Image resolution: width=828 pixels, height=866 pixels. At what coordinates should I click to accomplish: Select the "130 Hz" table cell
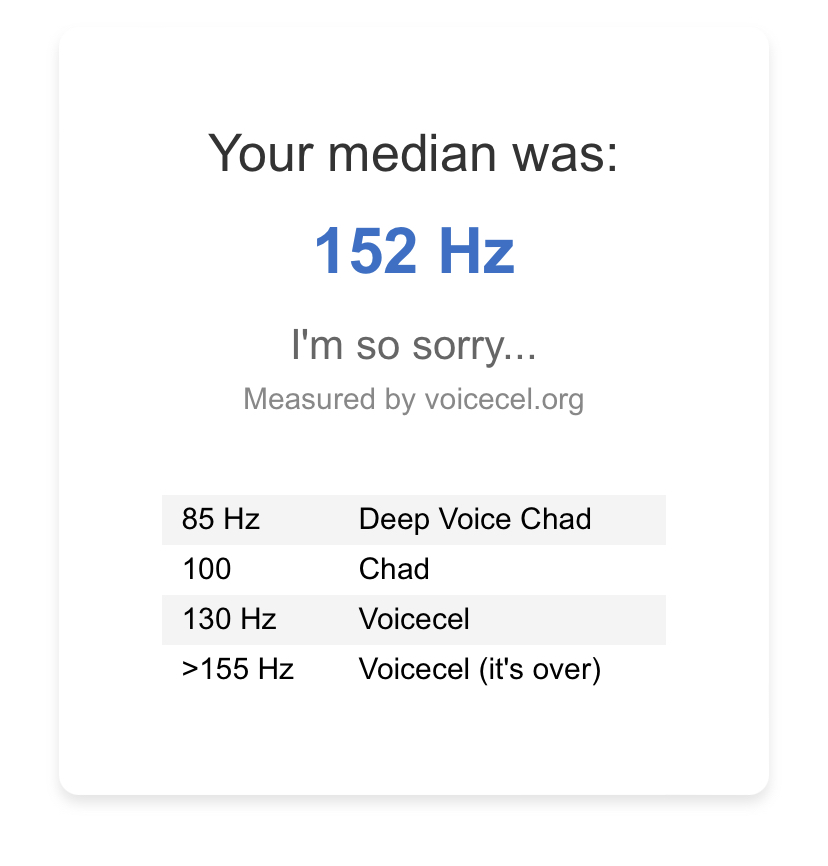(x=229, y=619)
